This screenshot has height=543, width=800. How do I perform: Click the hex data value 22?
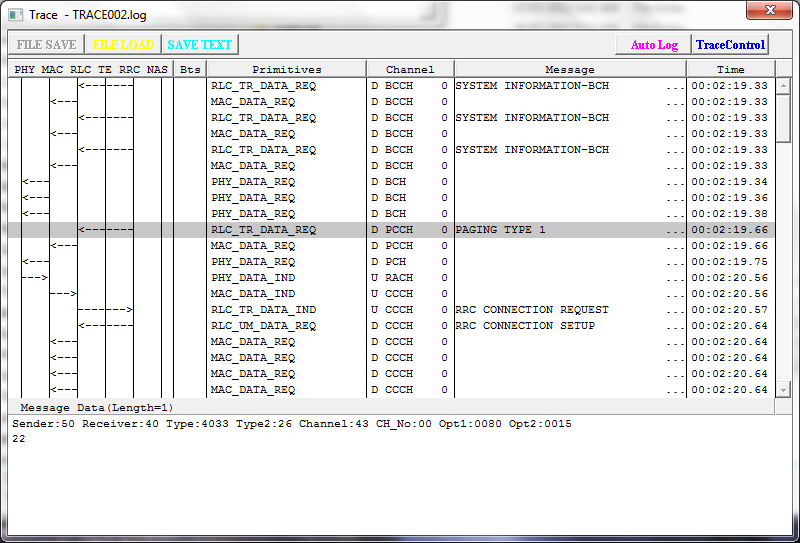click(x=19, y=439)
